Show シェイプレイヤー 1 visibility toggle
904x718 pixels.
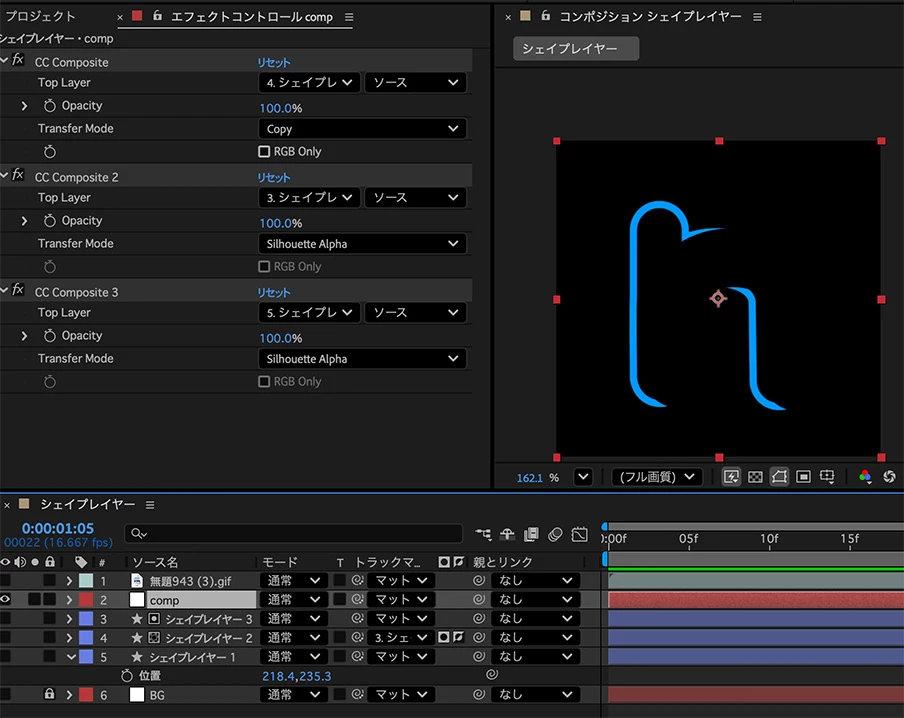click(6, 656)
